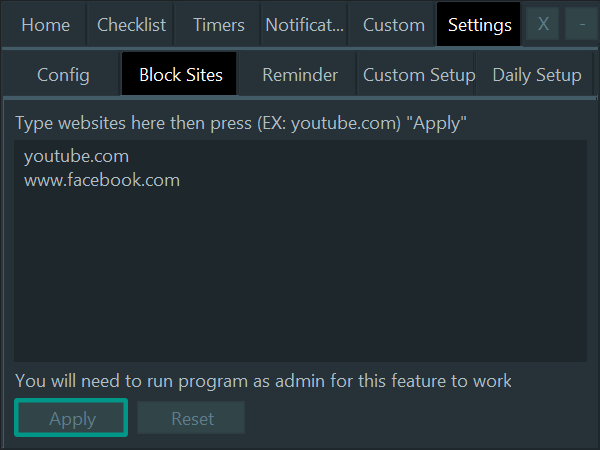Open the Home tab

[x=45, y=25]
